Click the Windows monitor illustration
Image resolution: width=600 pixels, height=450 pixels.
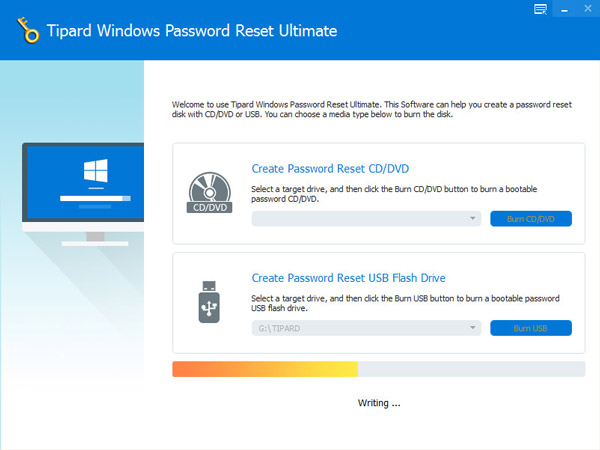click(83, 195)
